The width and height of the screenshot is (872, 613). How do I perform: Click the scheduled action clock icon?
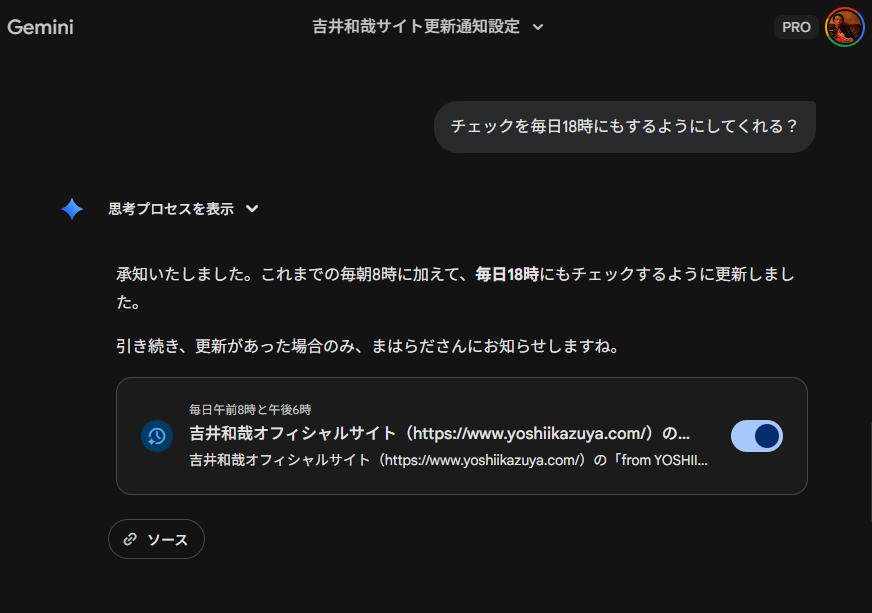157,436
